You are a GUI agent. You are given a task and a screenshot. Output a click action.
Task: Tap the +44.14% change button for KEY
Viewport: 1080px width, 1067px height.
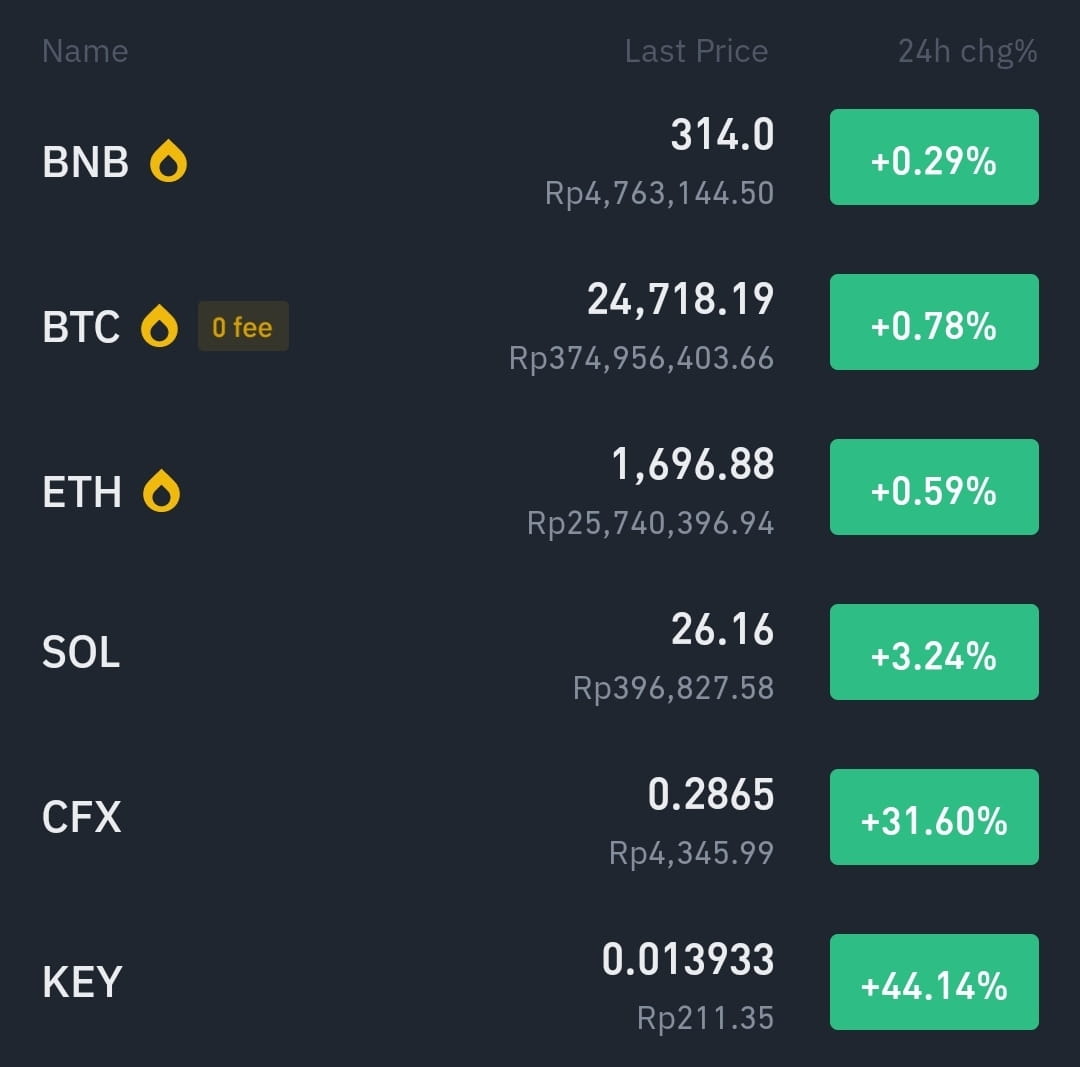click(x=933, y=981)
